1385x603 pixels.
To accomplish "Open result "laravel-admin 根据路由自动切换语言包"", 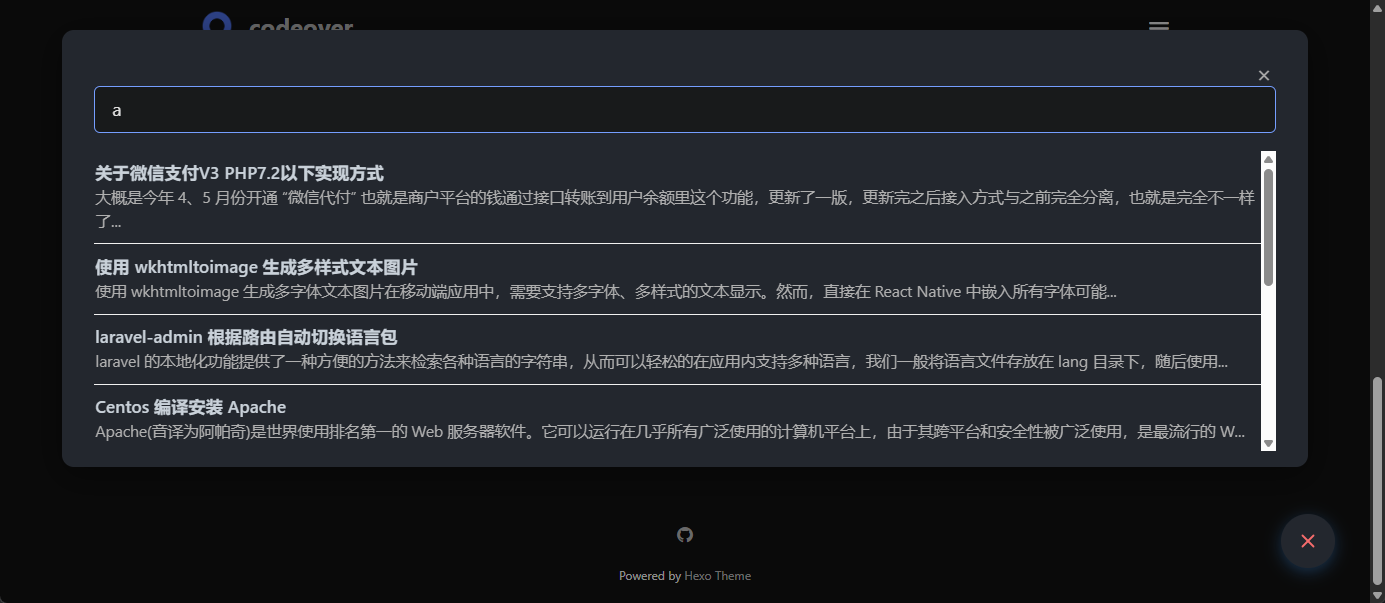I will (x=246, y=337).
